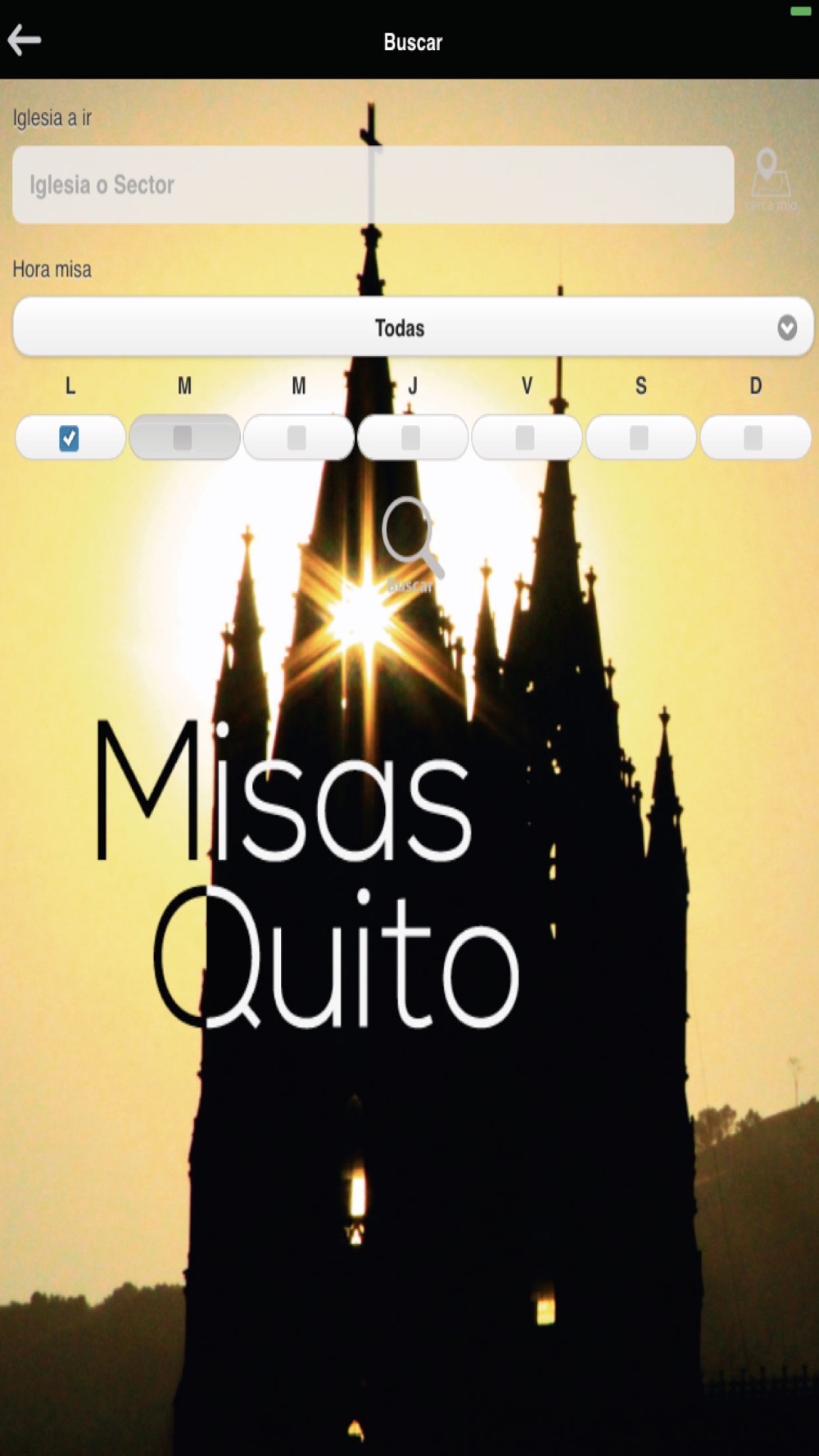Tap the 'Cerca mío' location pin icon
The height and width of the screenshot is (1456, 819).
[x=770, y=180]
